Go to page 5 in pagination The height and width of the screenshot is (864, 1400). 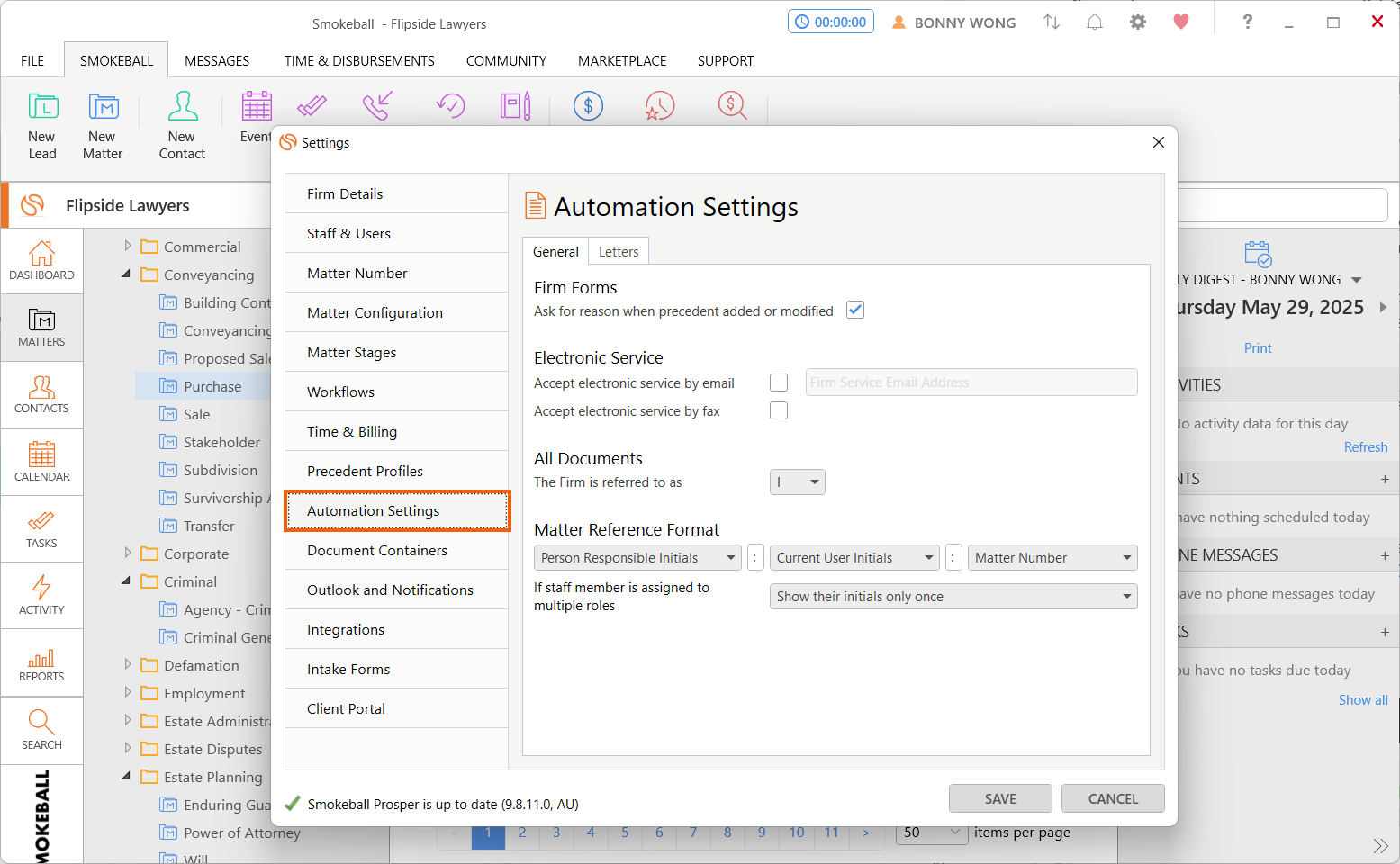(x=625, y=832)
